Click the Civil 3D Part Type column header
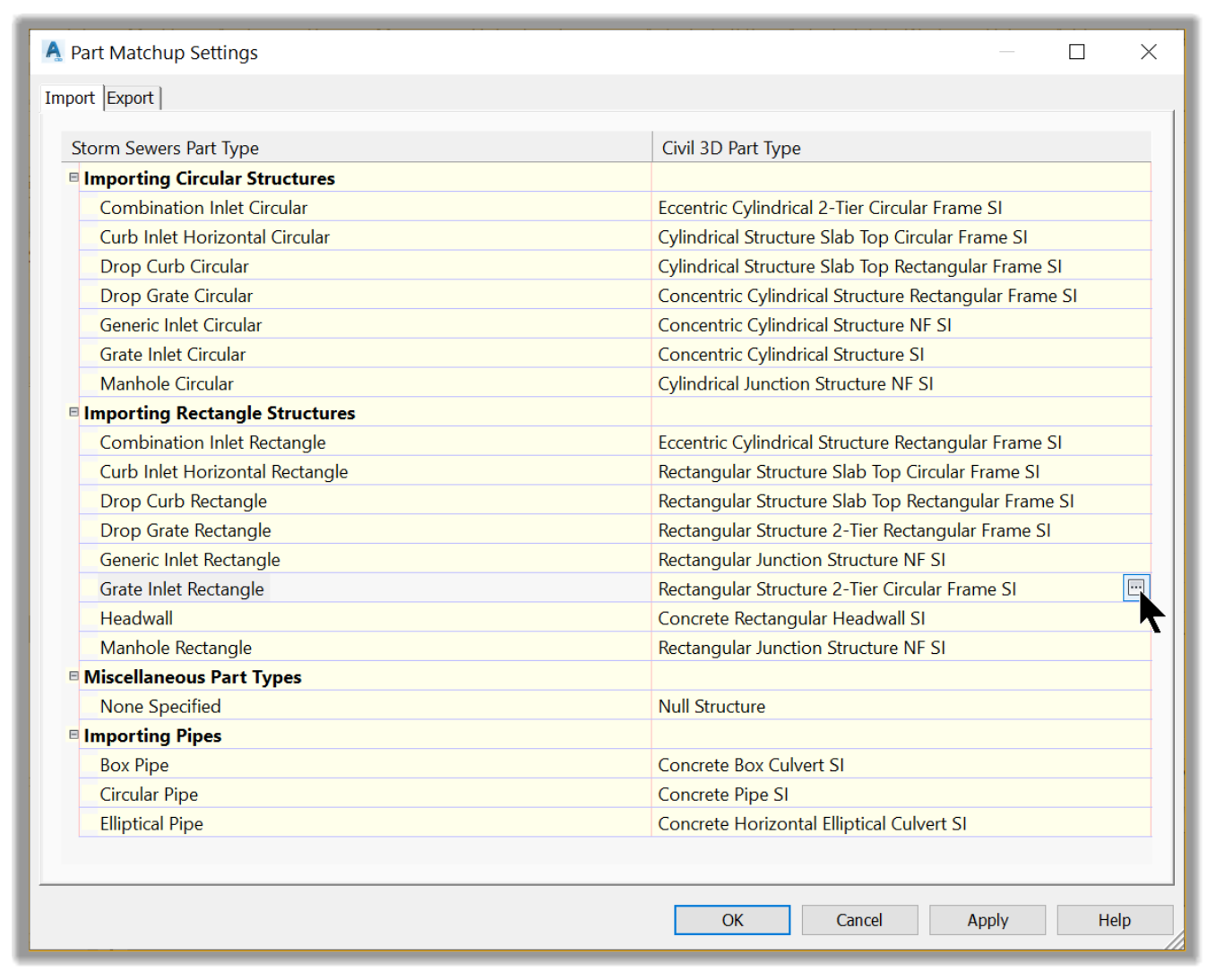Screen dimensions: 1216x980 901,148
